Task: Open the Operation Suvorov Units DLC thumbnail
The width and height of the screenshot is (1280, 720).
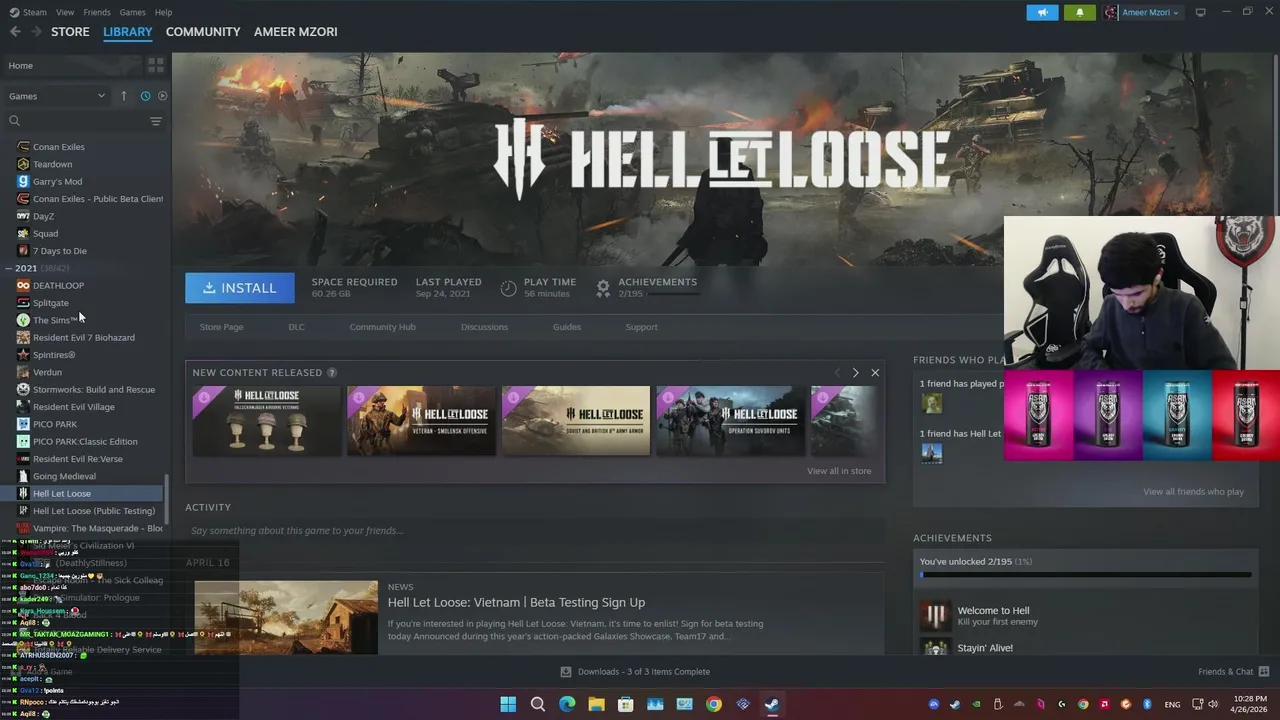Action: pyautogui.click(x=730, y=421)
